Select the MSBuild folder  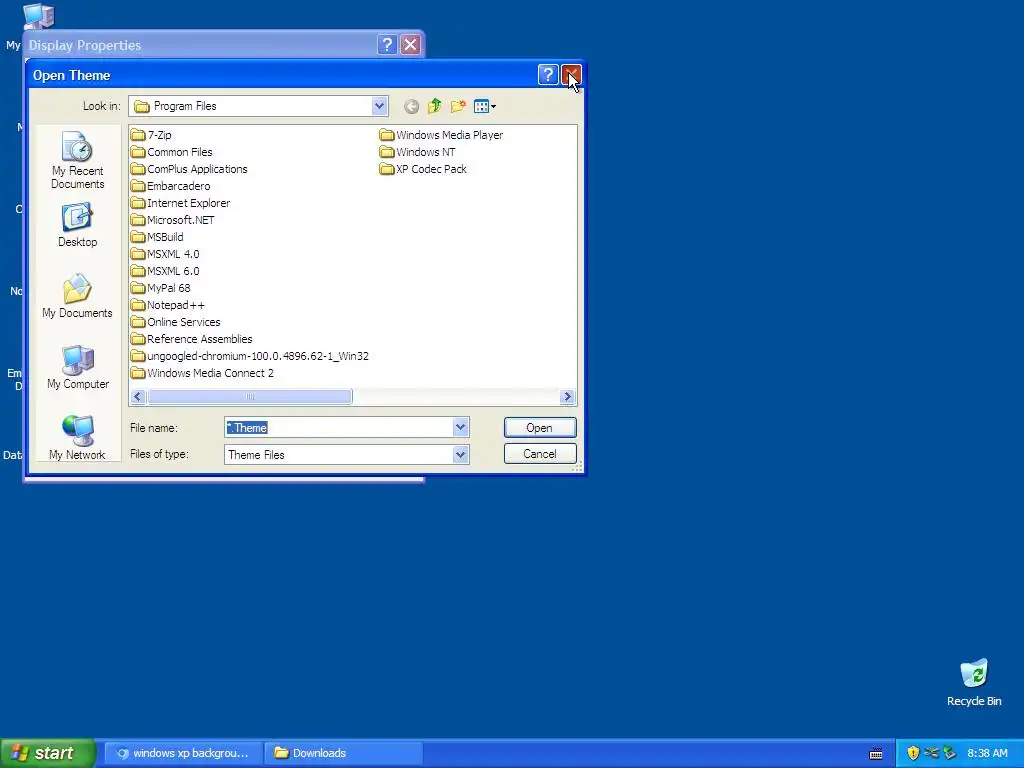tap(157, 237)
